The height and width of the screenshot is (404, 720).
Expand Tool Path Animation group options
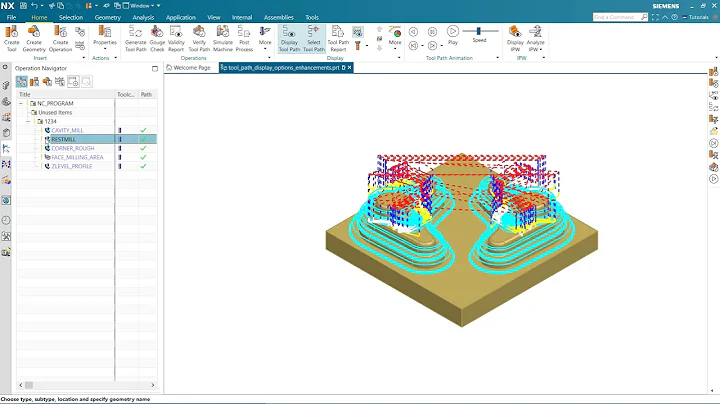pos(497,58)
